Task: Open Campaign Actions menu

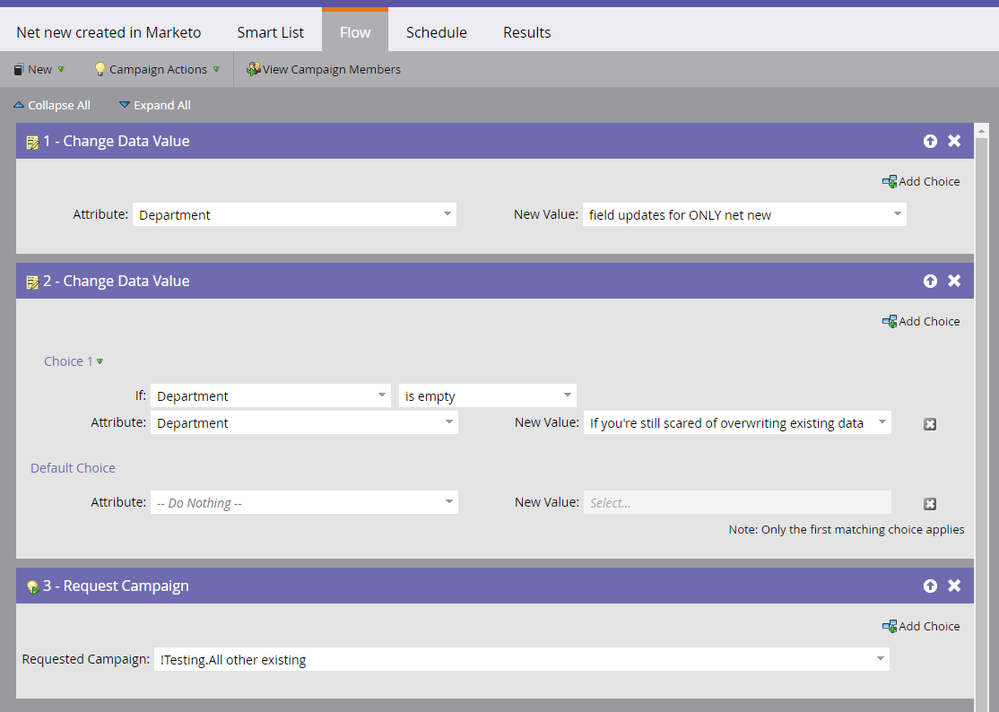Action: [157, 69]
